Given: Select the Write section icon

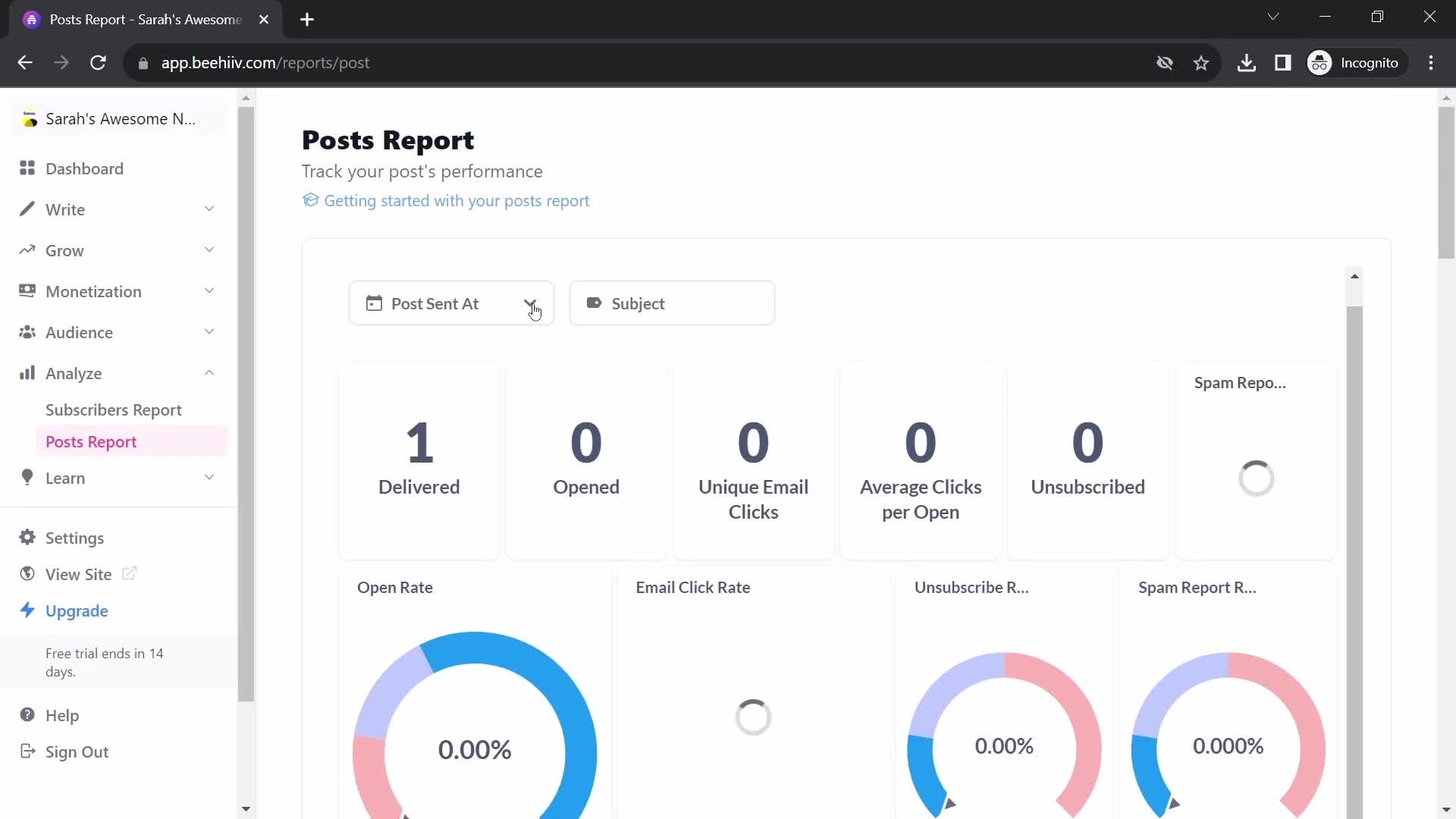Looking at the screenshot, I should click(26, 209).
